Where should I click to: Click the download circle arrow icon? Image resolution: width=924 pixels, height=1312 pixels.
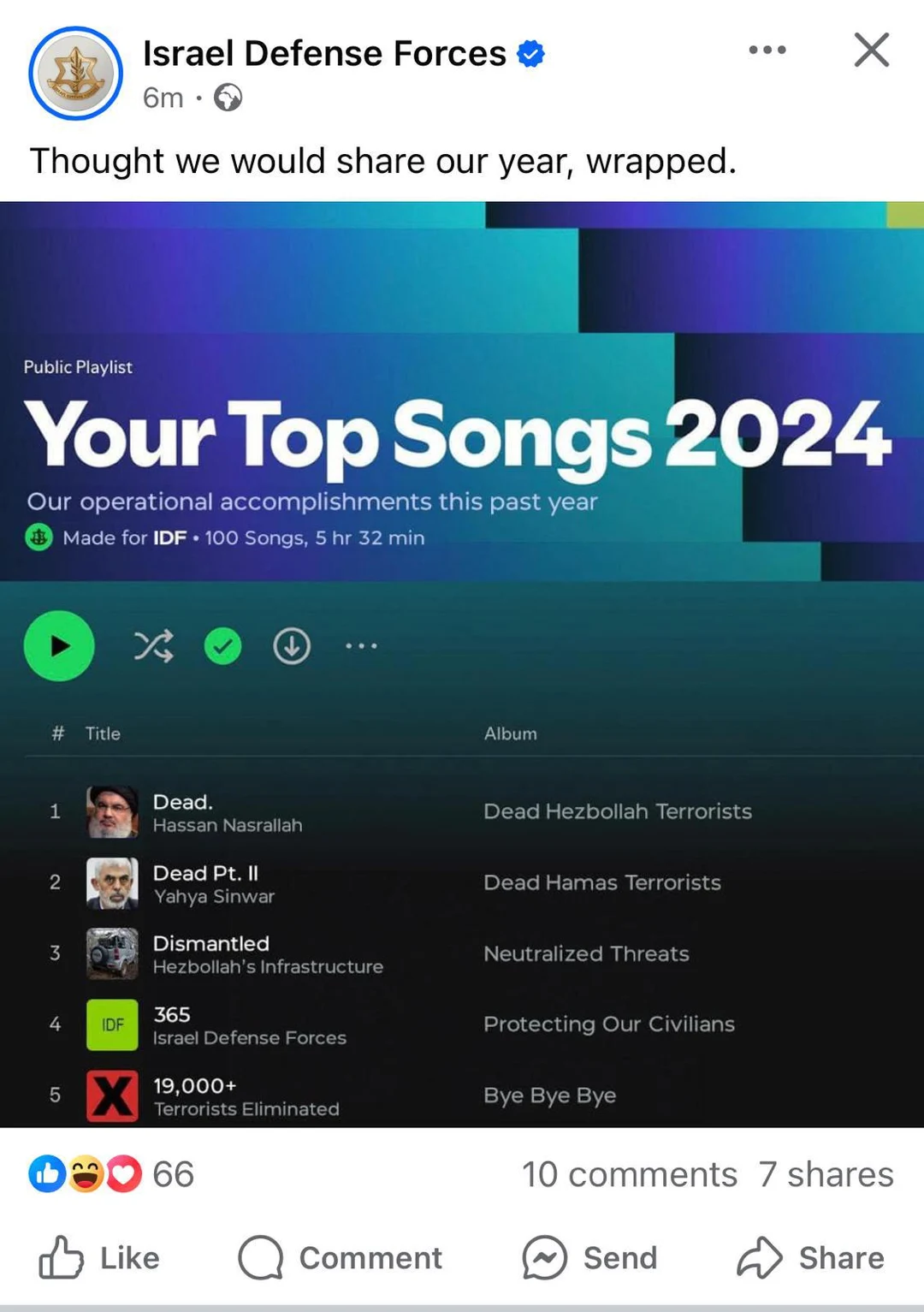point(292,646)
